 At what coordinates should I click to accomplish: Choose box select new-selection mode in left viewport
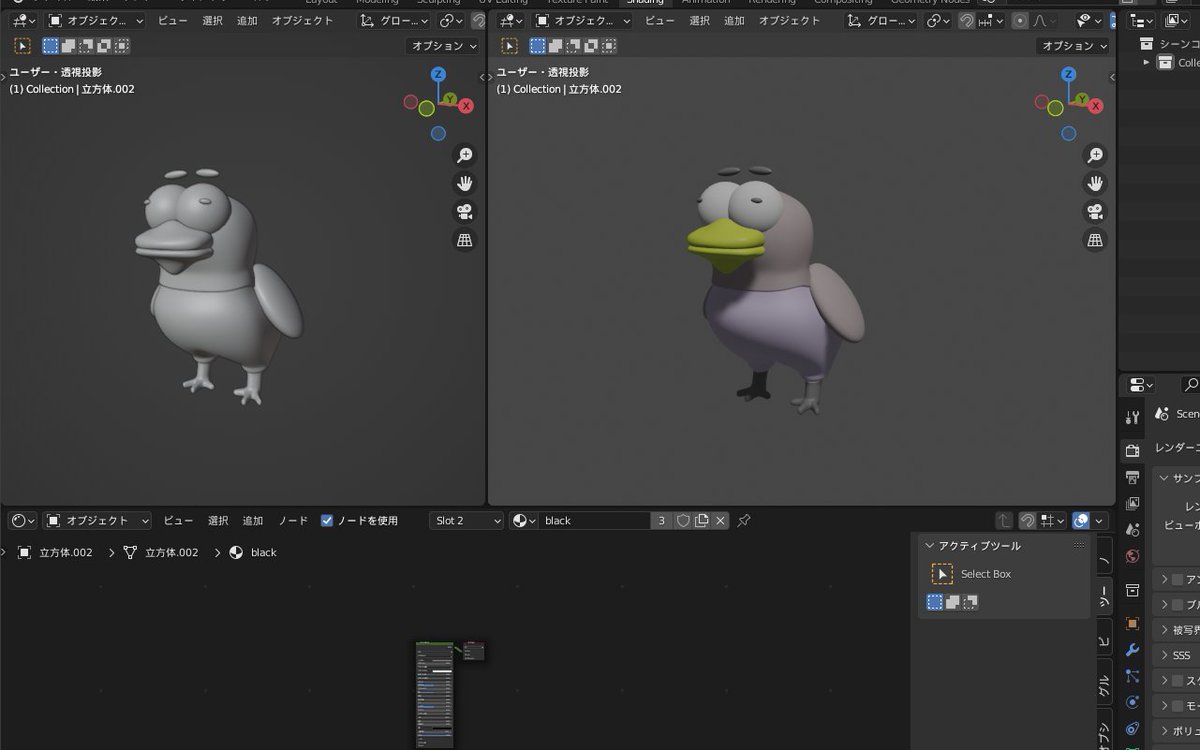coord(50,46)
